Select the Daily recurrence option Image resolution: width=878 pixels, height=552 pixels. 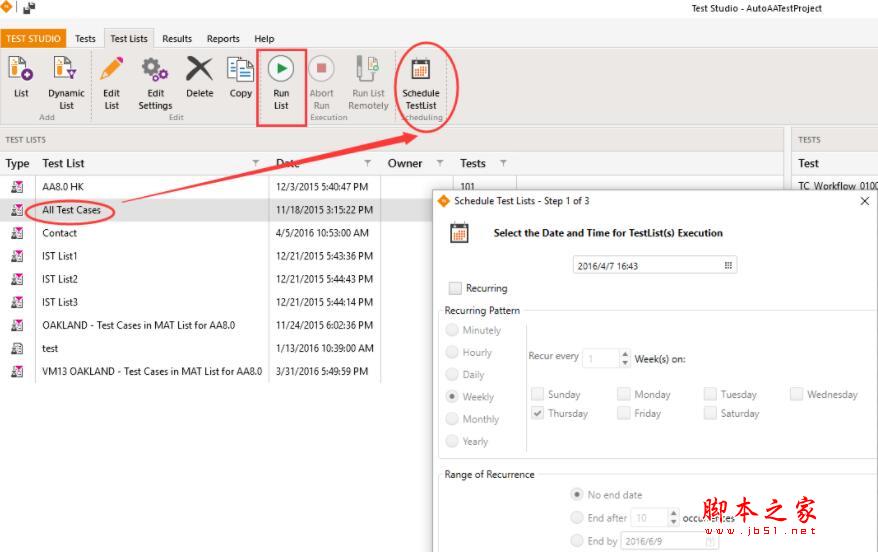(452, 375)
